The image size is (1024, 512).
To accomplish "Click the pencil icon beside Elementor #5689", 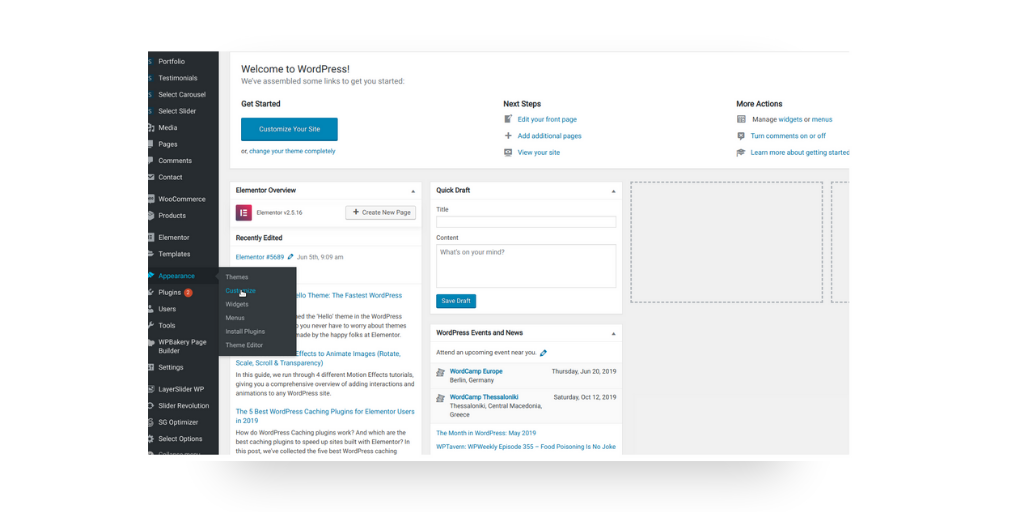I will point(291,257).
